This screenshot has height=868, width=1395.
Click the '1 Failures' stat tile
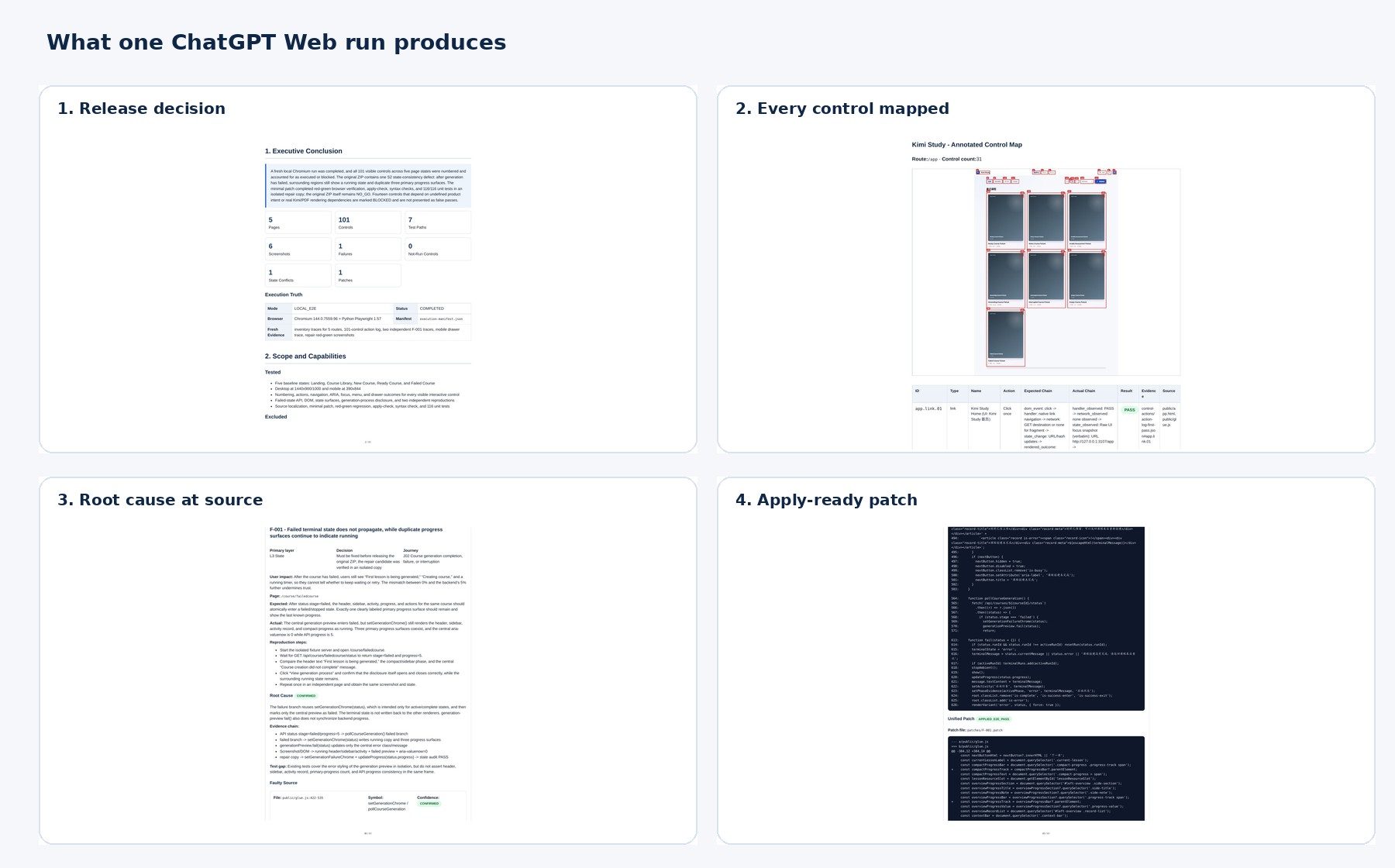point(368,249)
